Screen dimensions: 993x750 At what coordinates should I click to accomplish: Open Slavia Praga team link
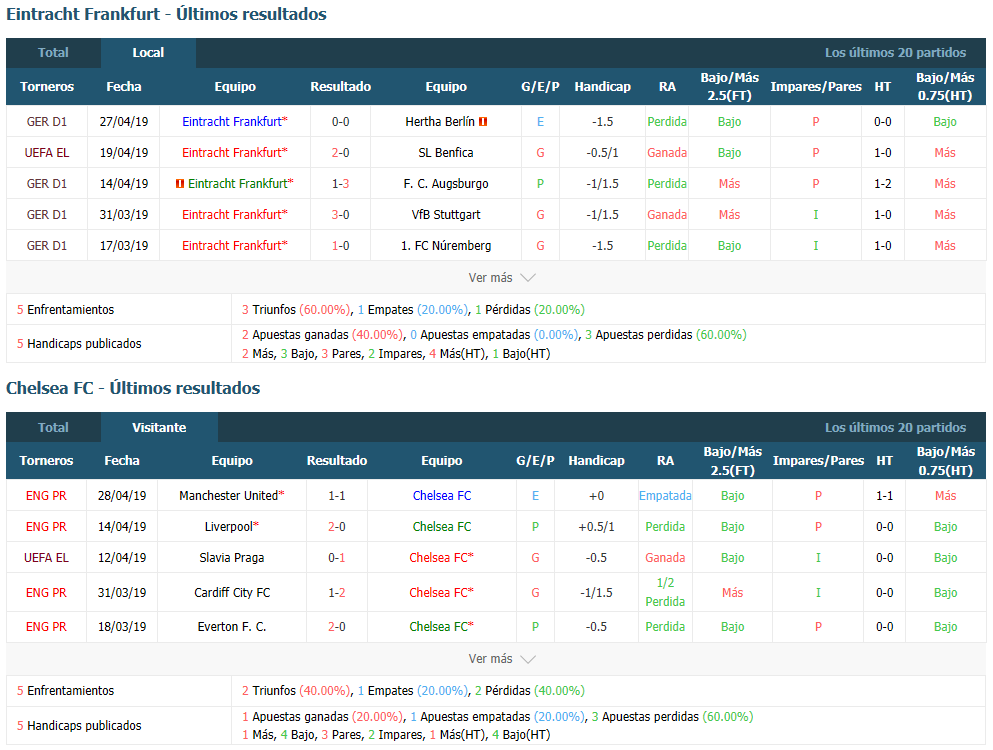pyautogui.click(x=231, y=558)
